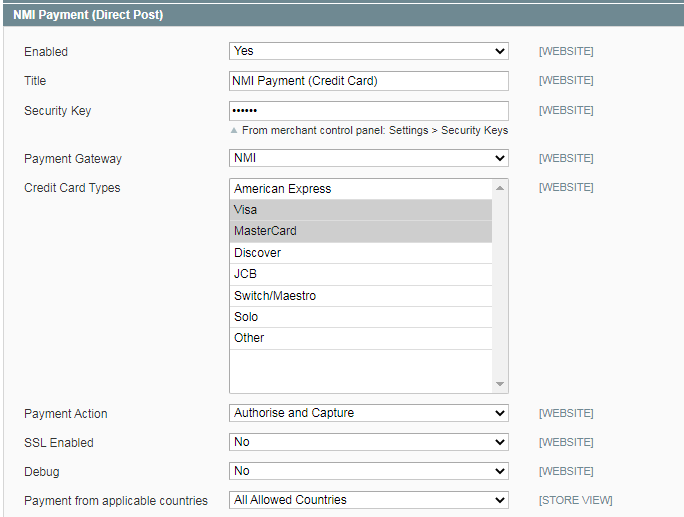The image size is (684, 517).
Task: Click the Security Key password field
Action: (x=368, y=111)
